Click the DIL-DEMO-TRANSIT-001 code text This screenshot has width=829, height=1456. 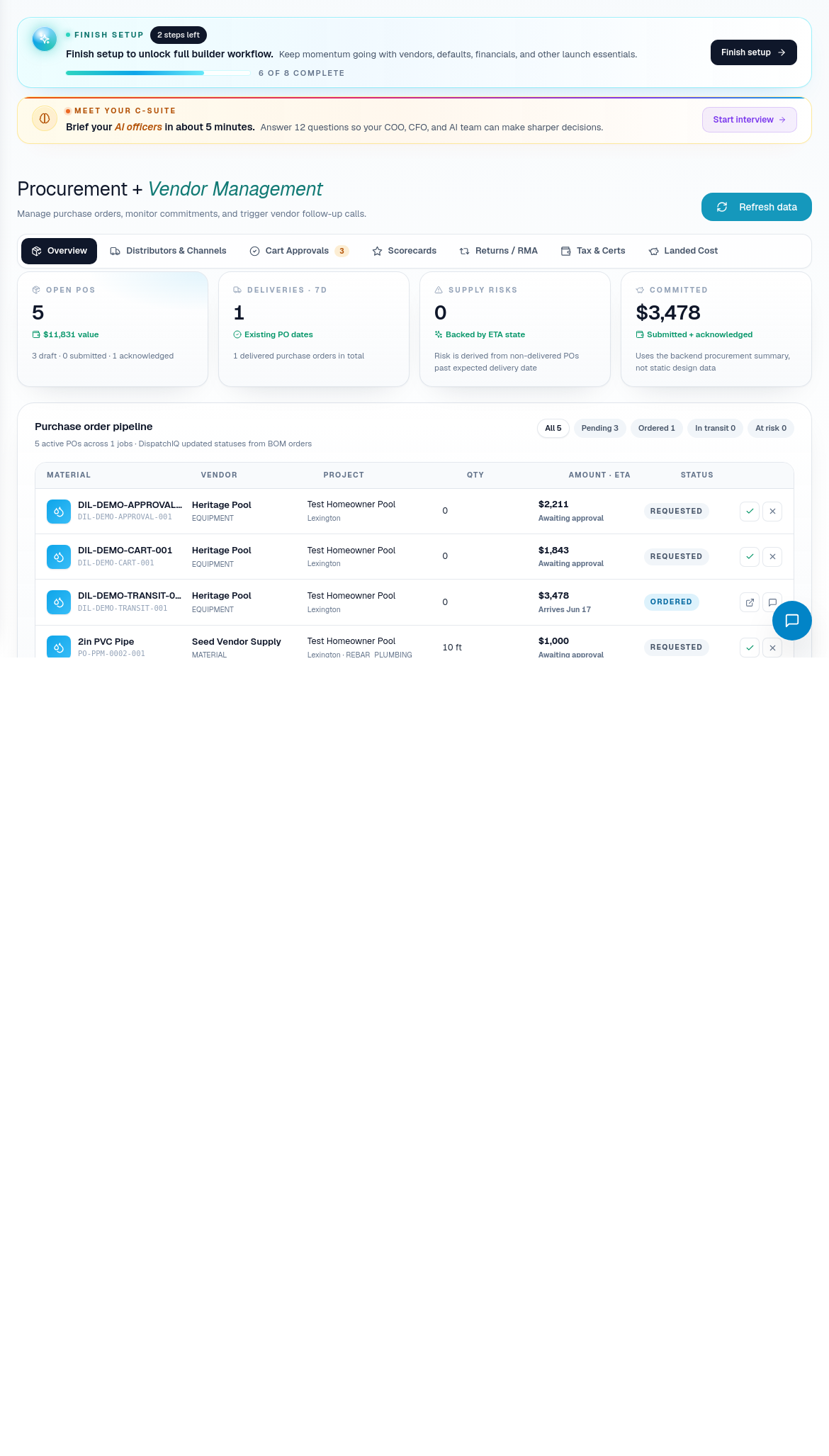coord(123,609)
